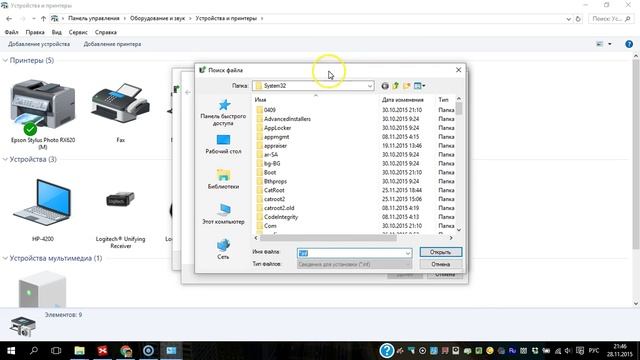Open Сеть in the dialog sidebar
The image size is (640, 360).
223,249
